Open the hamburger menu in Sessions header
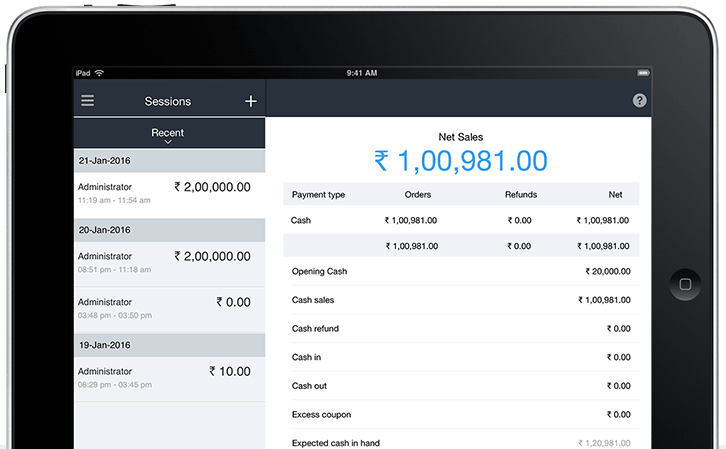The image size is (726, 449). tap(88, 101)
